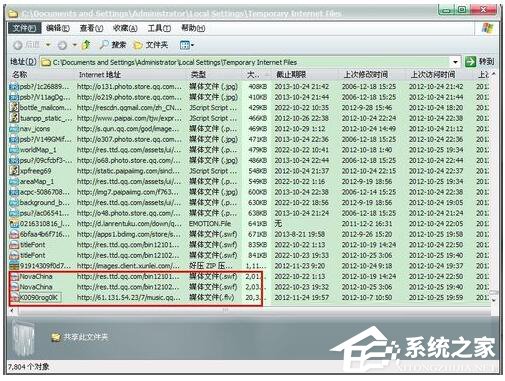Image resolution: width=505 pixels, height=381 pixels.
Task: Select the titleFont 841KB swf icon
Action: 14,256
